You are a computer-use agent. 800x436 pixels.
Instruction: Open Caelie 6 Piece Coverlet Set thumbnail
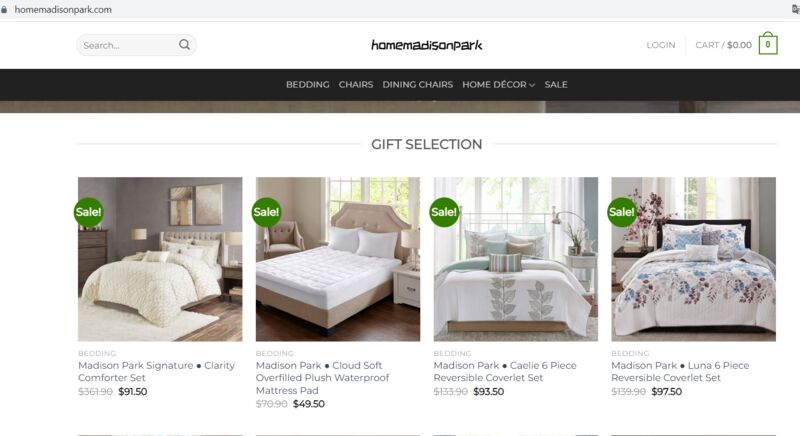pyautogui.click(x=515, y=259)
